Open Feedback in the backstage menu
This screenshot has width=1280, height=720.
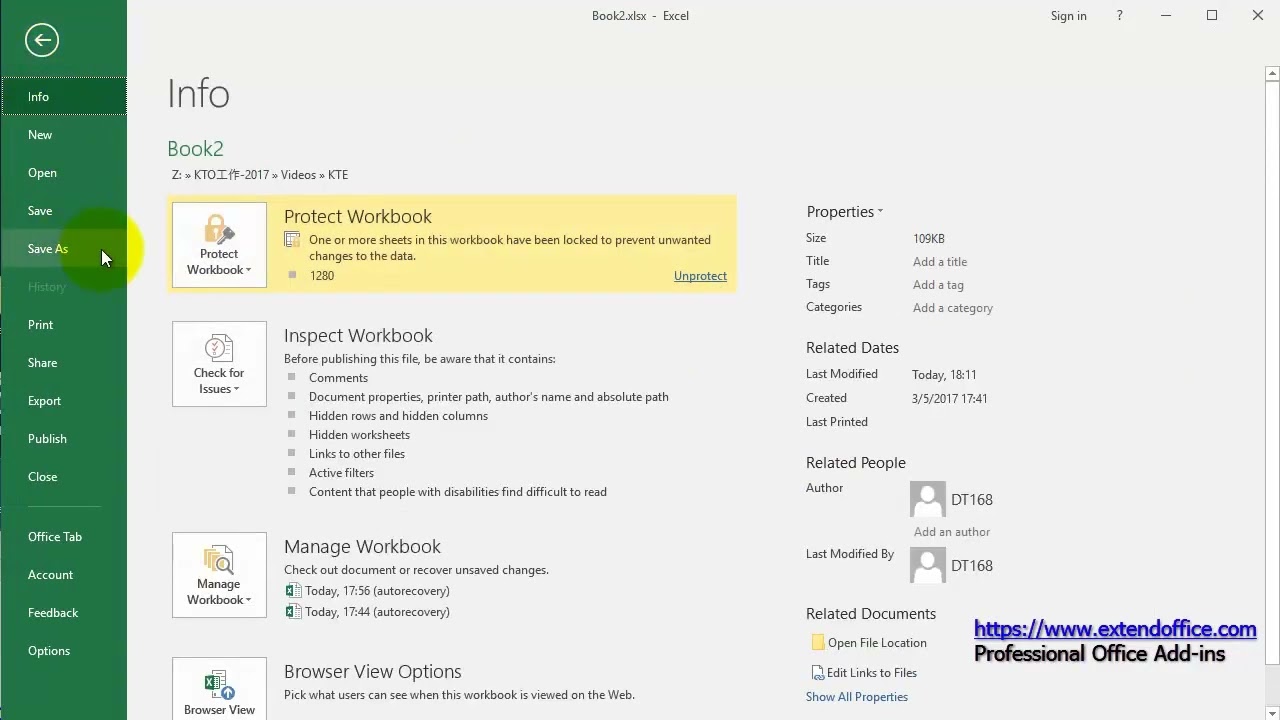pos(64,613)
